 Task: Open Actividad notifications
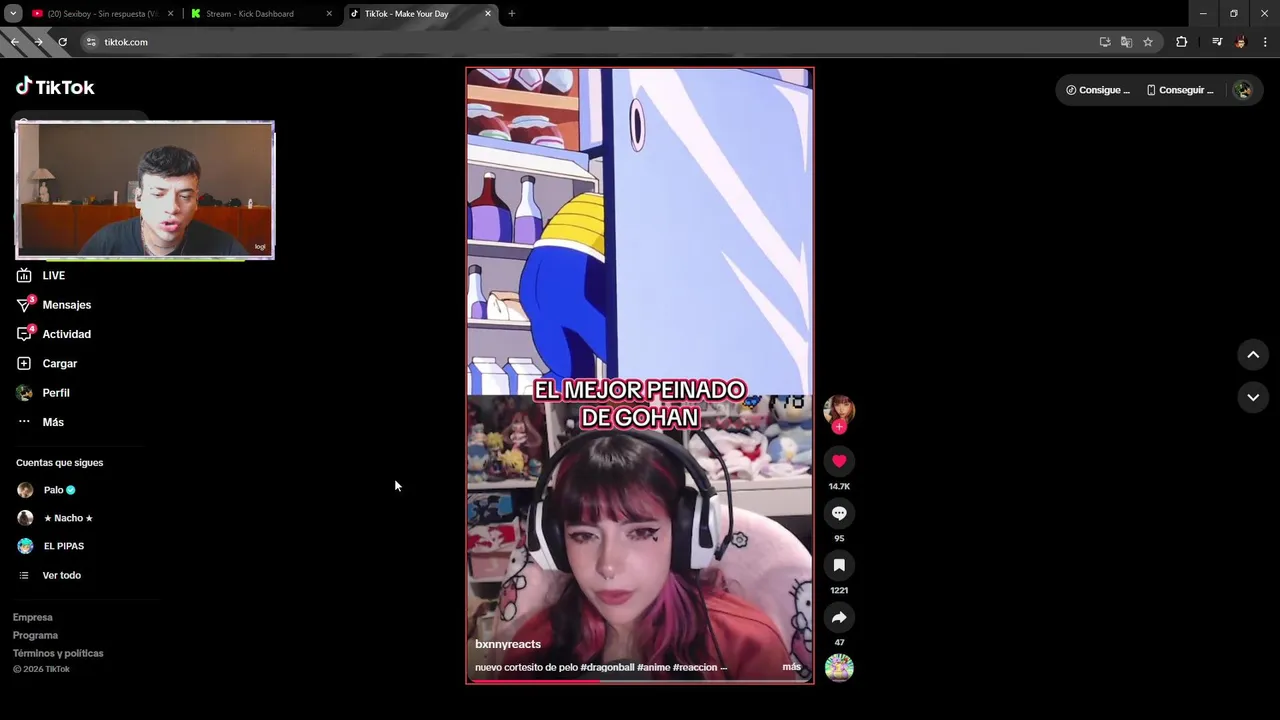click(x=54, y=334)
